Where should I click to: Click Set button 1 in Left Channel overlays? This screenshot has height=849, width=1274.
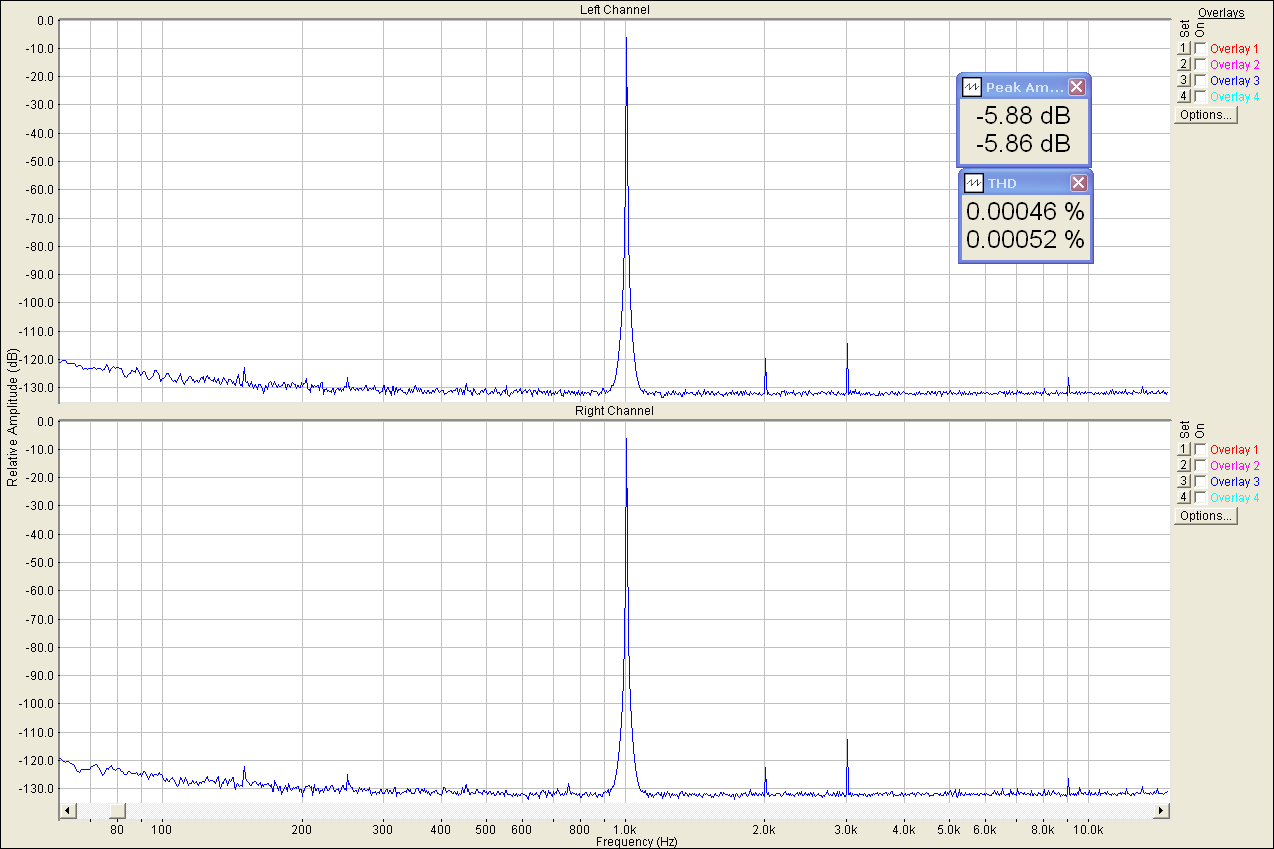pos(1184,48)
